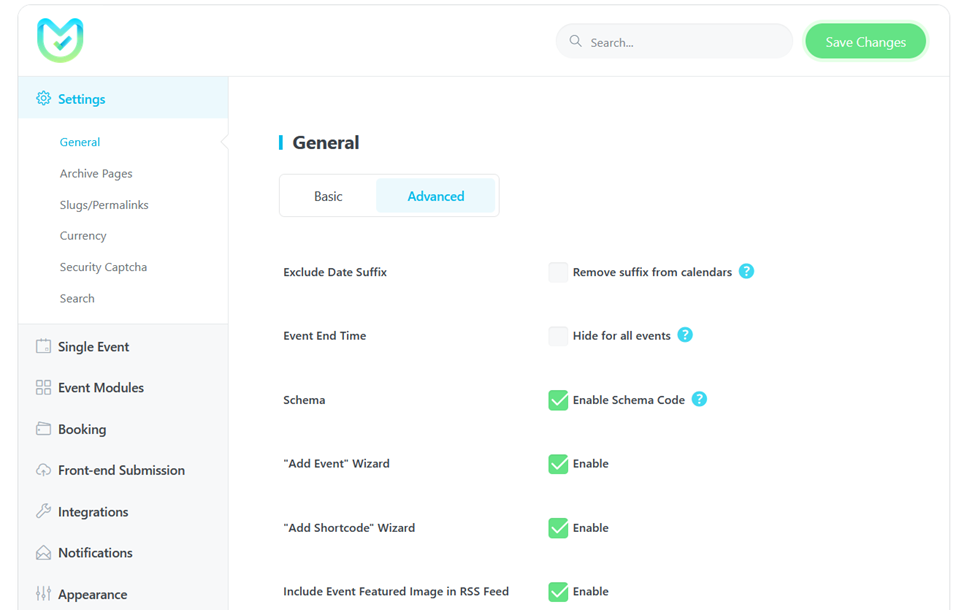975x610 pixels.
Task: Show help for Remove suffix from calendars
Action: 746,271
